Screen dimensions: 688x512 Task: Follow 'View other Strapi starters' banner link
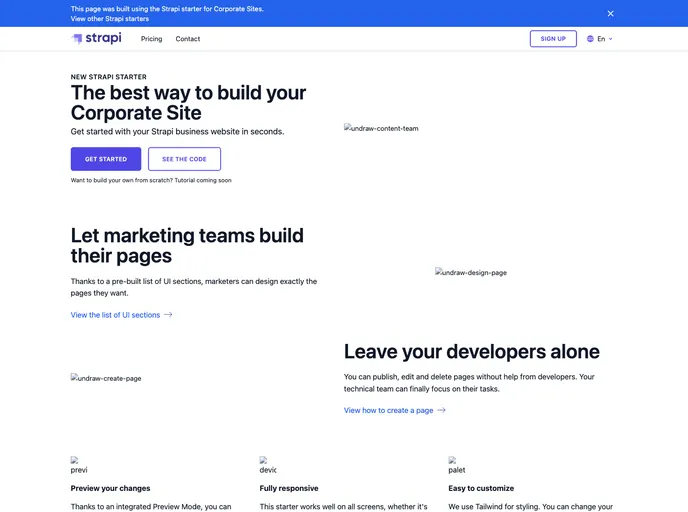pos(110,19)
